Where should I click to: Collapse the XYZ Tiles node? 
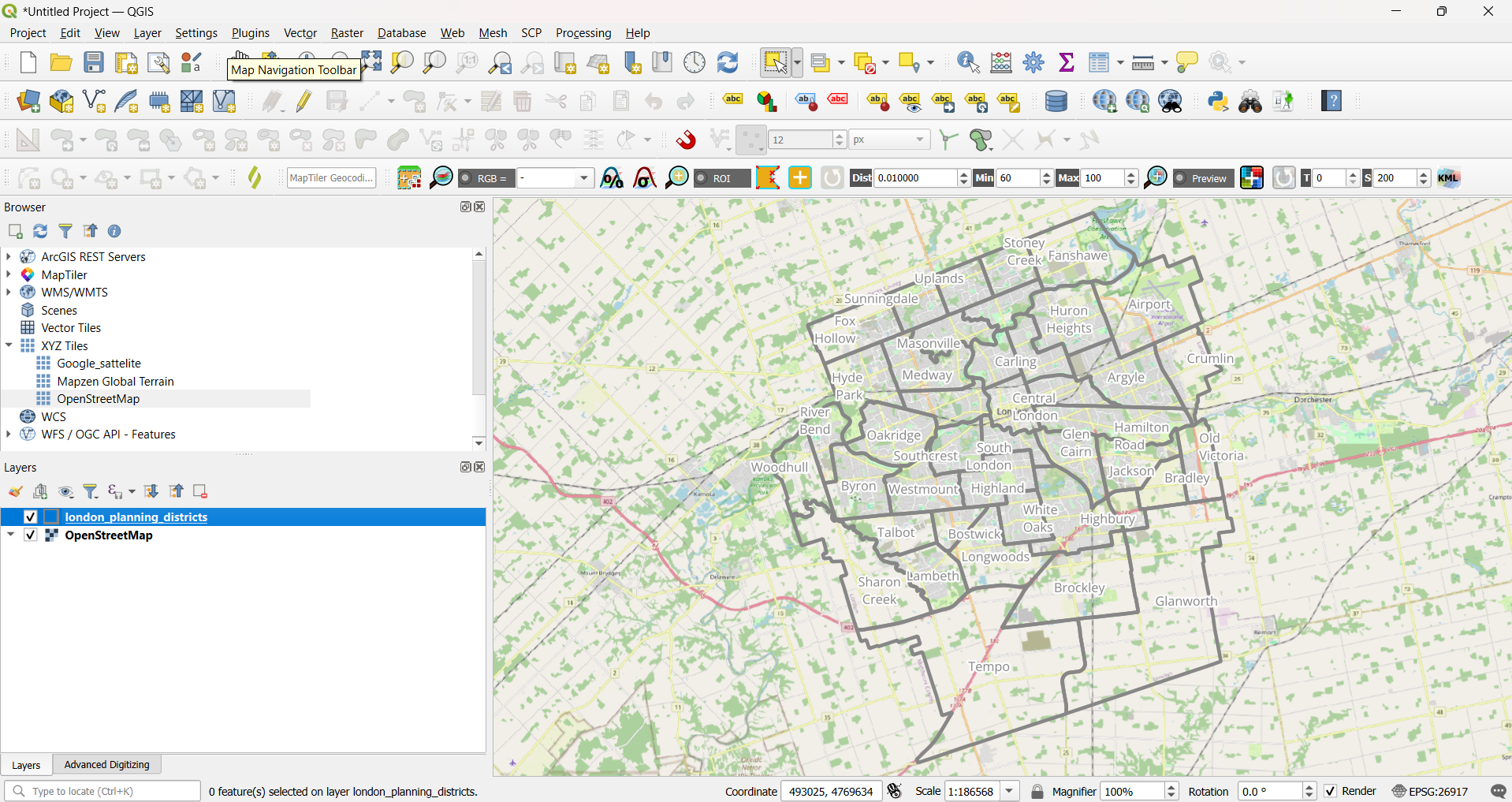coord(9,345)
